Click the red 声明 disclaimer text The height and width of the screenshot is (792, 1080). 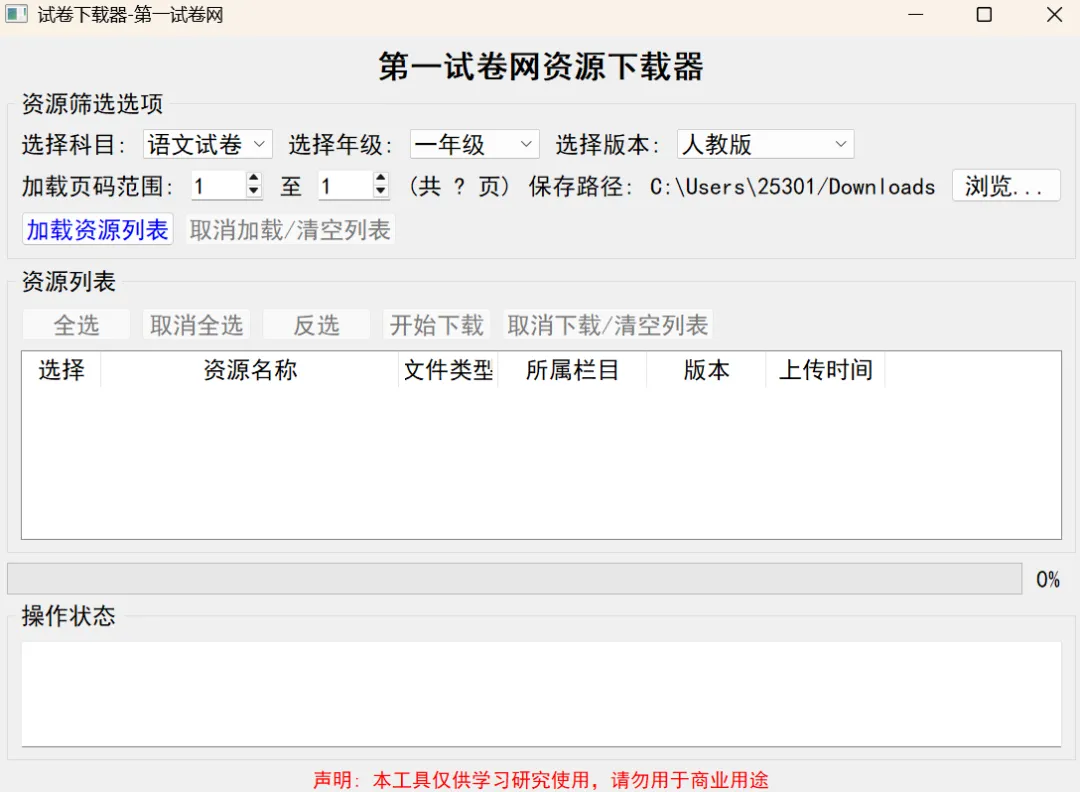(x=541, y=780)
